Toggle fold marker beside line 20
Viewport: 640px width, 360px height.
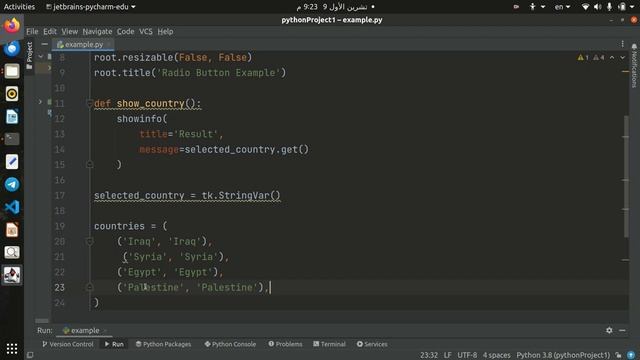coord(90,242)
